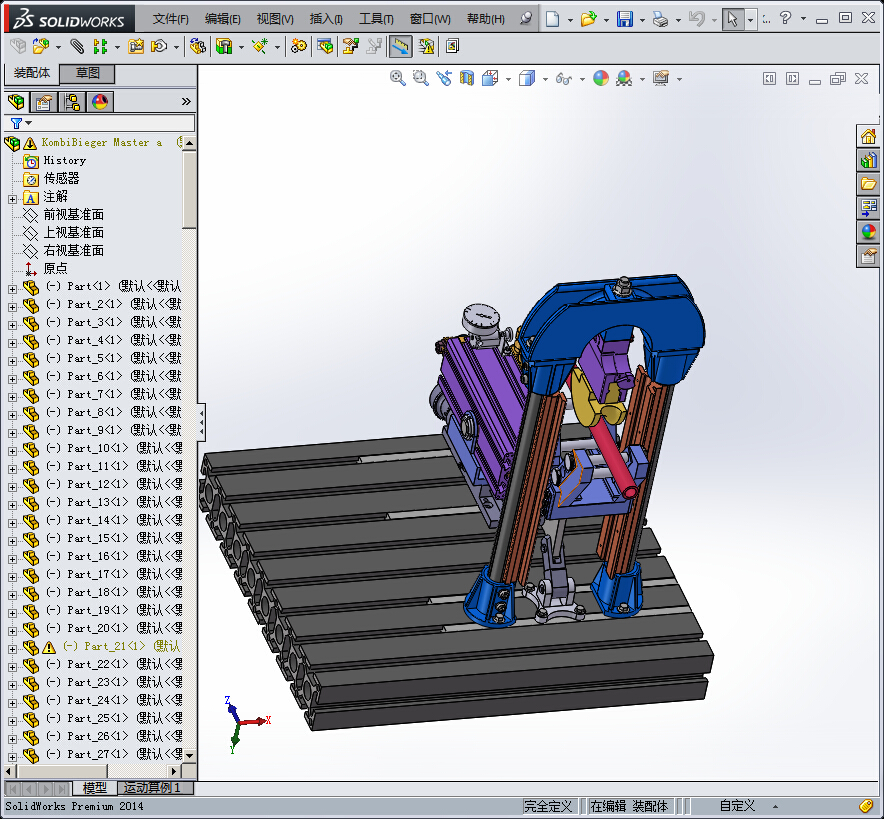Open the 工具(T) menu
This screenshot has height=819, width=884.
tap(376, 19)
